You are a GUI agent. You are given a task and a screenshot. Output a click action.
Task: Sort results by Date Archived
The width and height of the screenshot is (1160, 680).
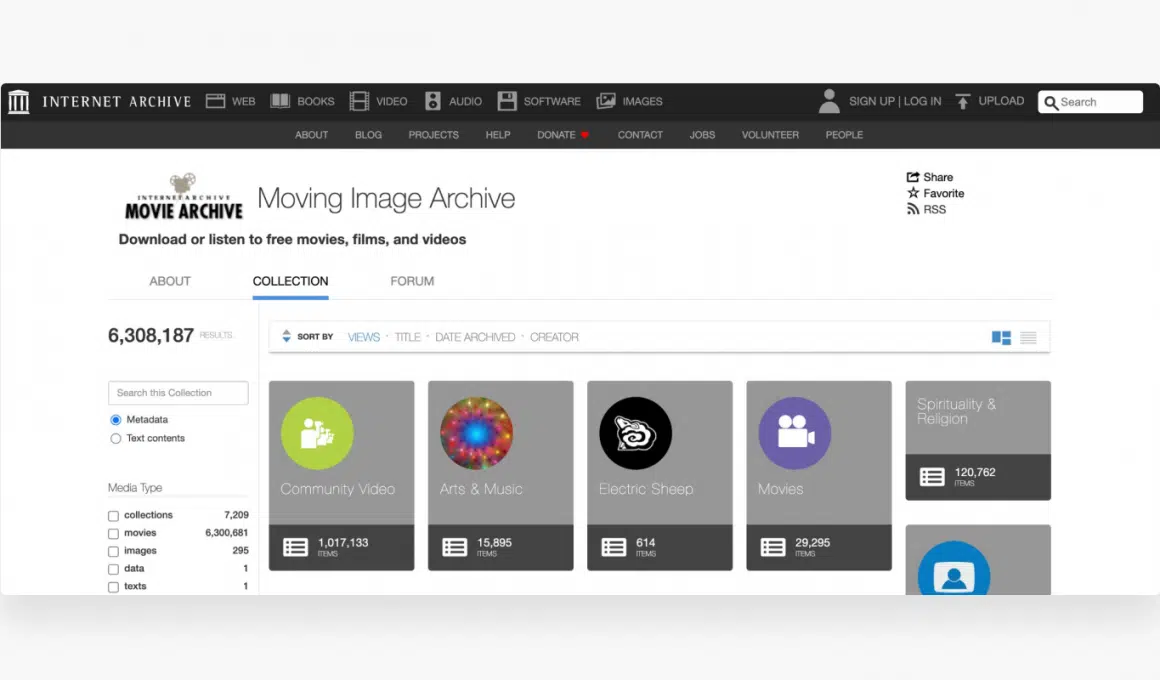point(475,337)
